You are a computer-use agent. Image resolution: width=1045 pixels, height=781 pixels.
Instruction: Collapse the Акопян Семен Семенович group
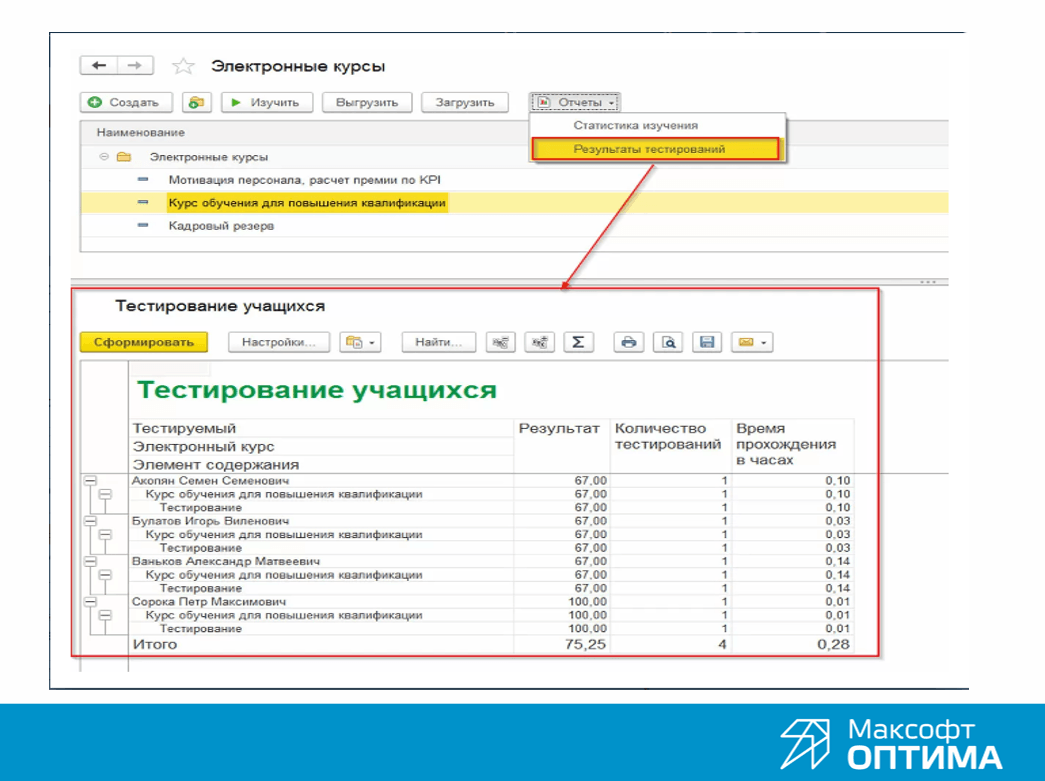coord(91,480)
